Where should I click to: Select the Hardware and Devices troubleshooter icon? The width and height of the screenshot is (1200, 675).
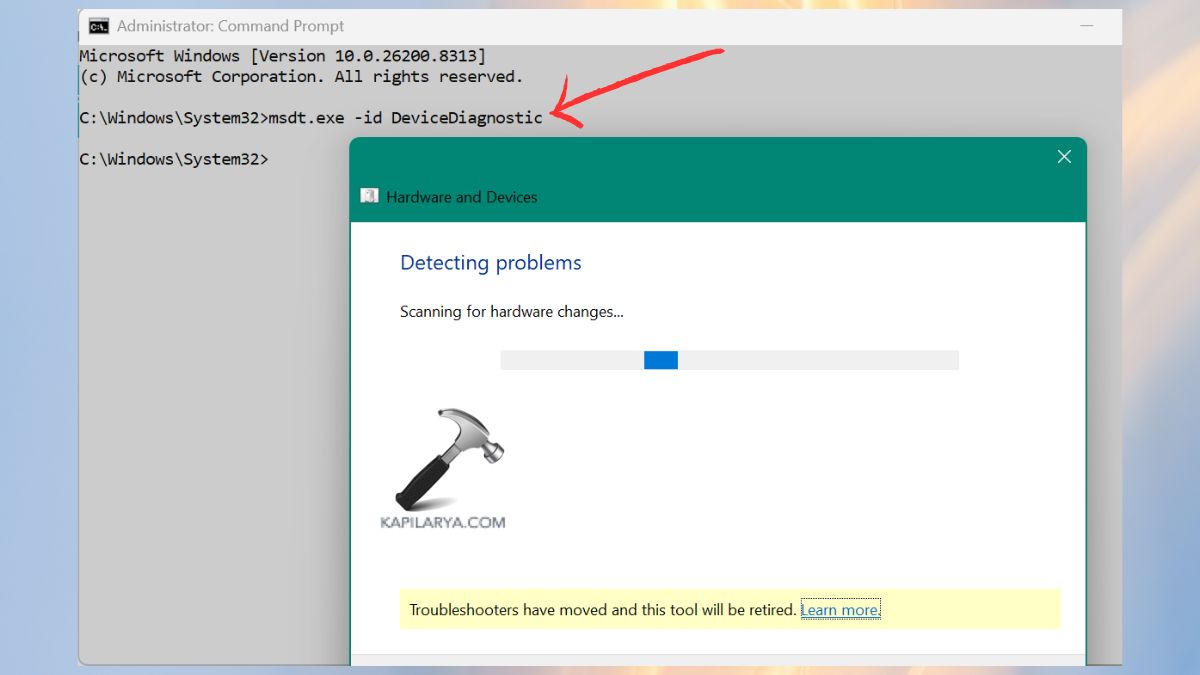point(370,196)
